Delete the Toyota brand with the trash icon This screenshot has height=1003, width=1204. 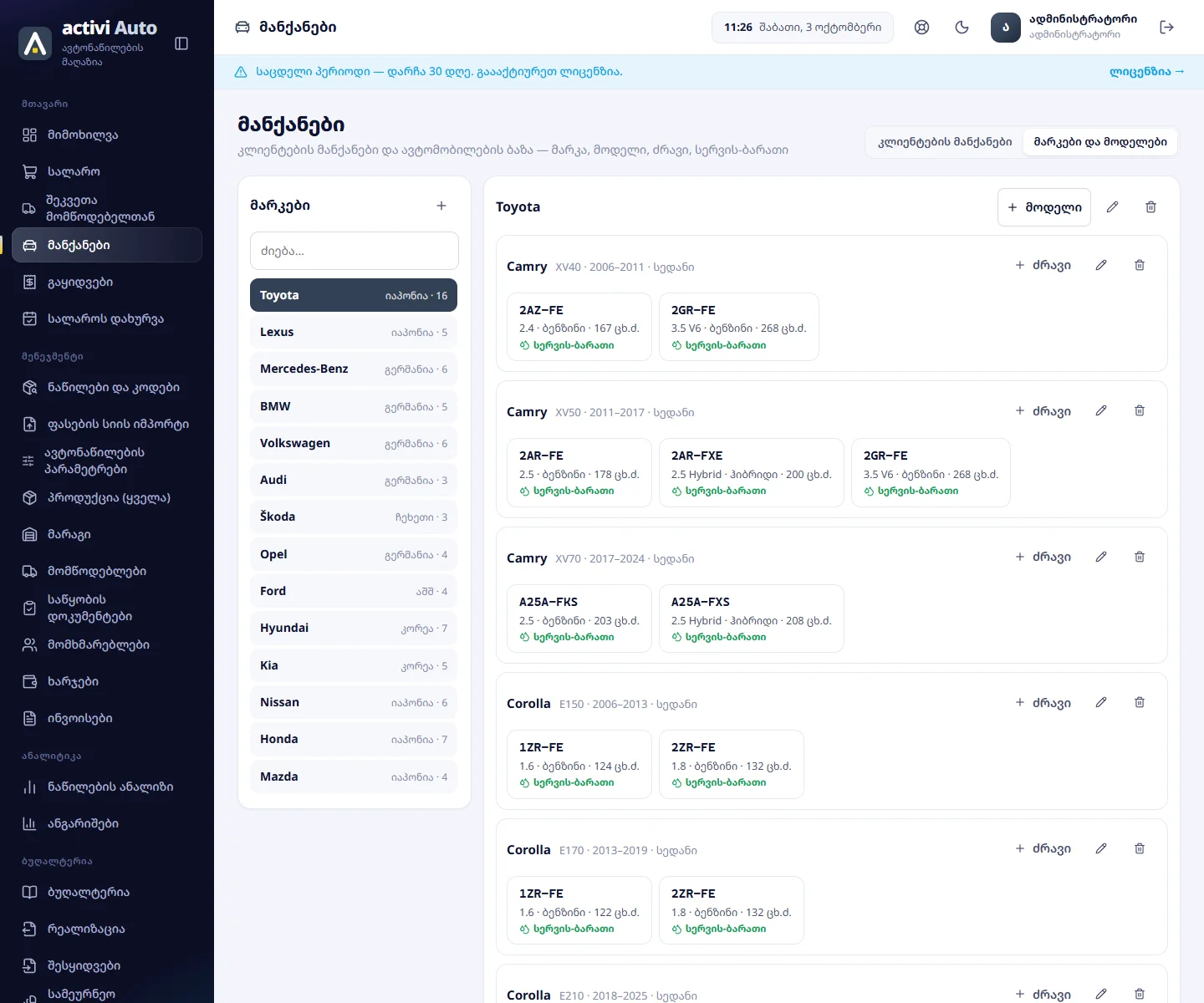tap(1150, 206)
